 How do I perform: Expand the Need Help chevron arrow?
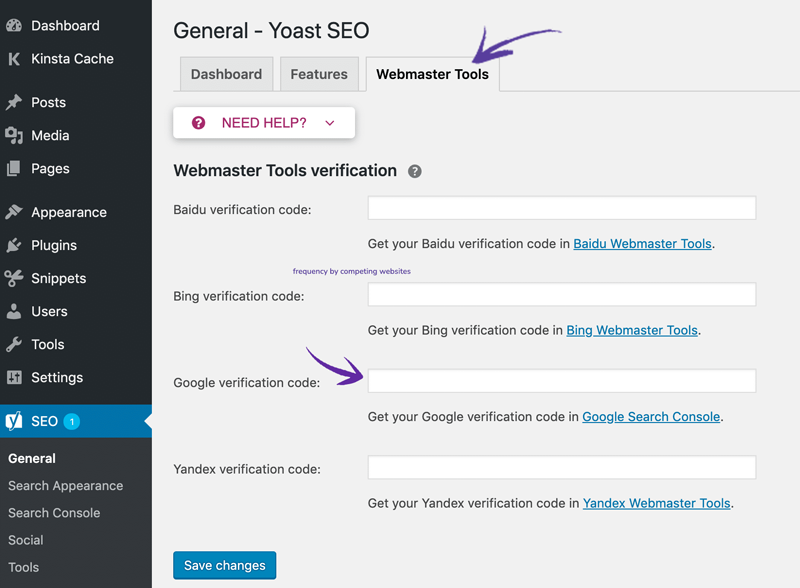[330, 123]
